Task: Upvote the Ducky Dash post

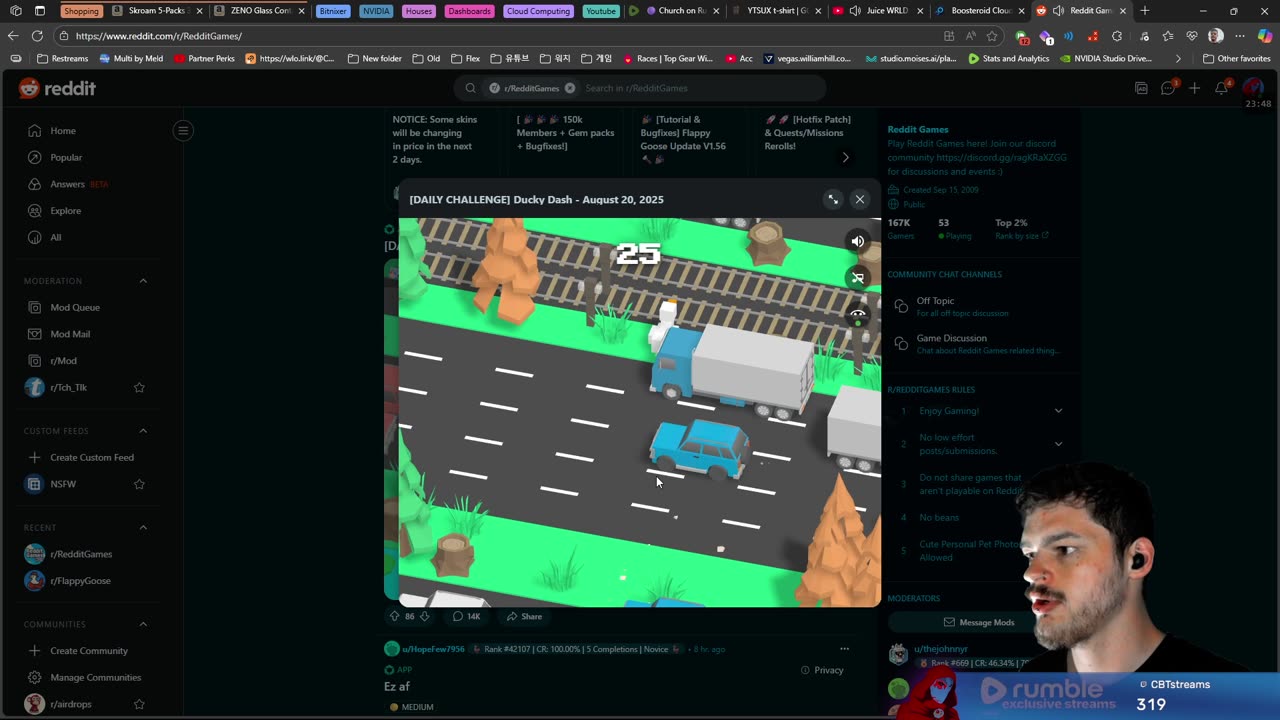Action: click(x=394, y=616)
